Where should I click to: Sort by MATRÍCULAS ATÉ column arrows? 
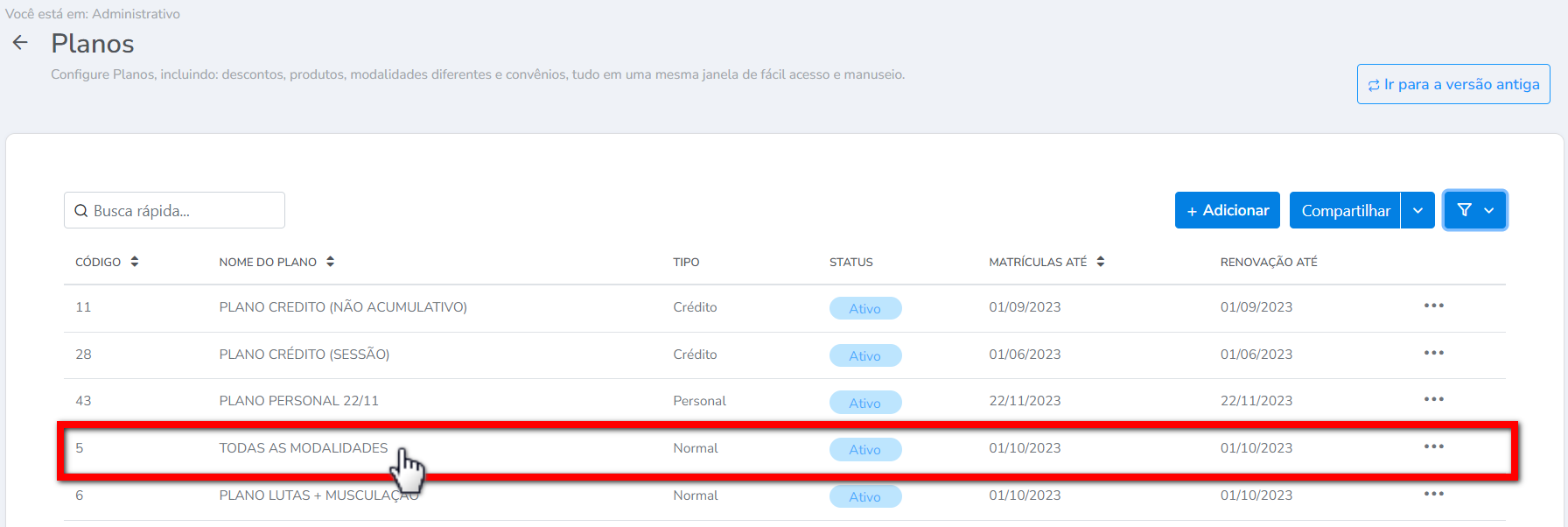click(x=1100, y=262)
